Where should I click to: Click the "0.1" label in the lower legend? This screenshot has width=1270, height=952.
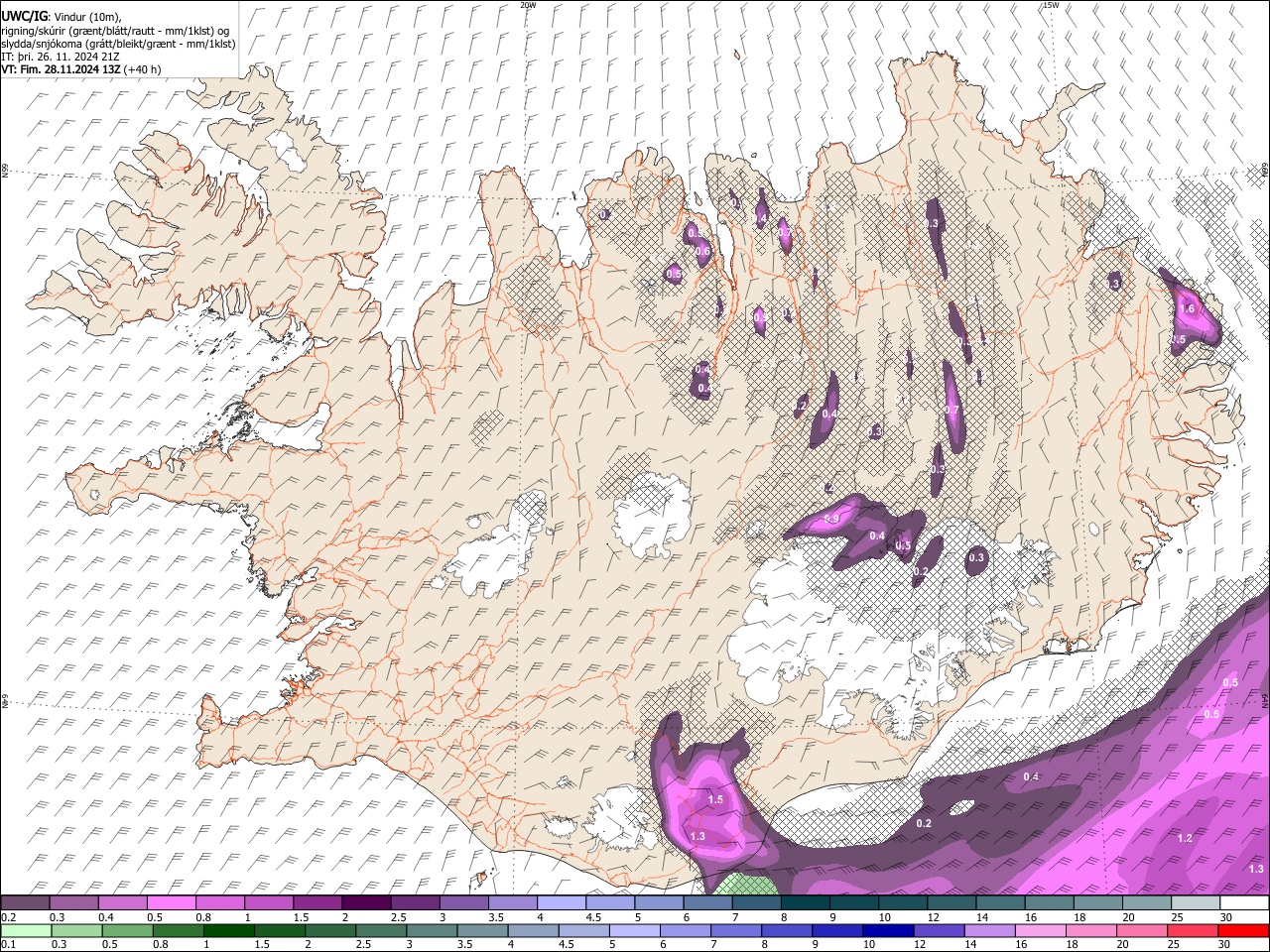[x=8, y=943]
